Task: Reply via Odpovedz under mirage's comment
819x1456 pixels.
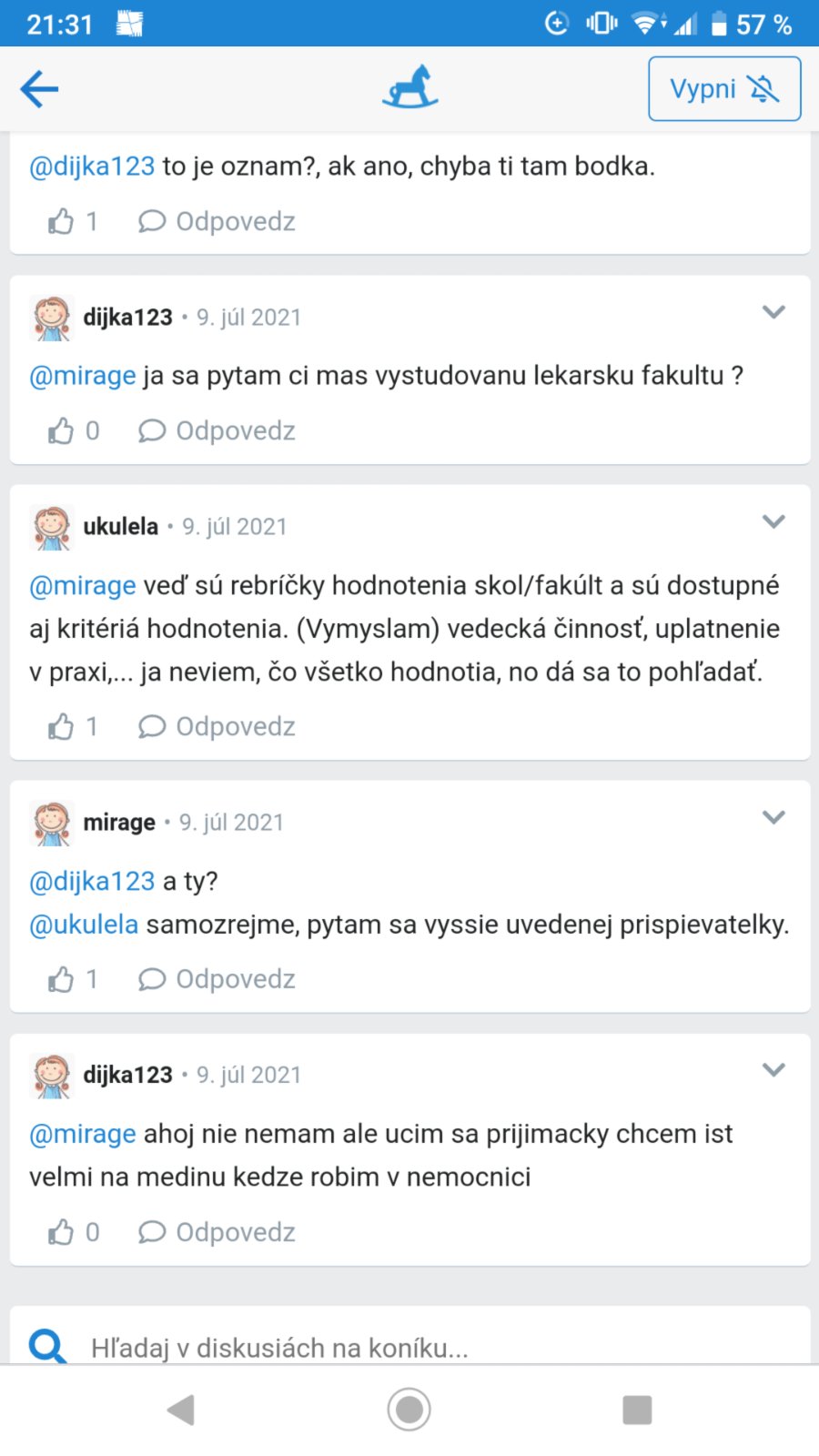Action: 217,979
